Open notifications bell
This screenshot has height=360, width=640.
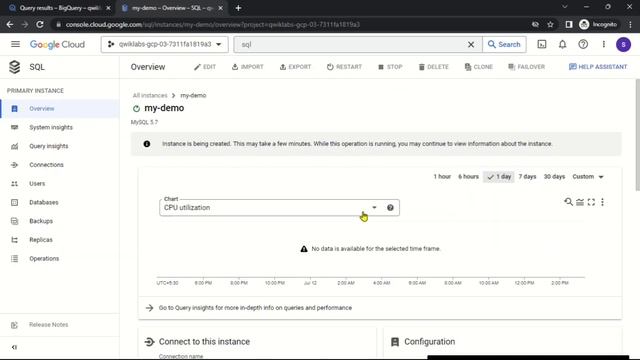pyautogui.click(x=562, y=44)
